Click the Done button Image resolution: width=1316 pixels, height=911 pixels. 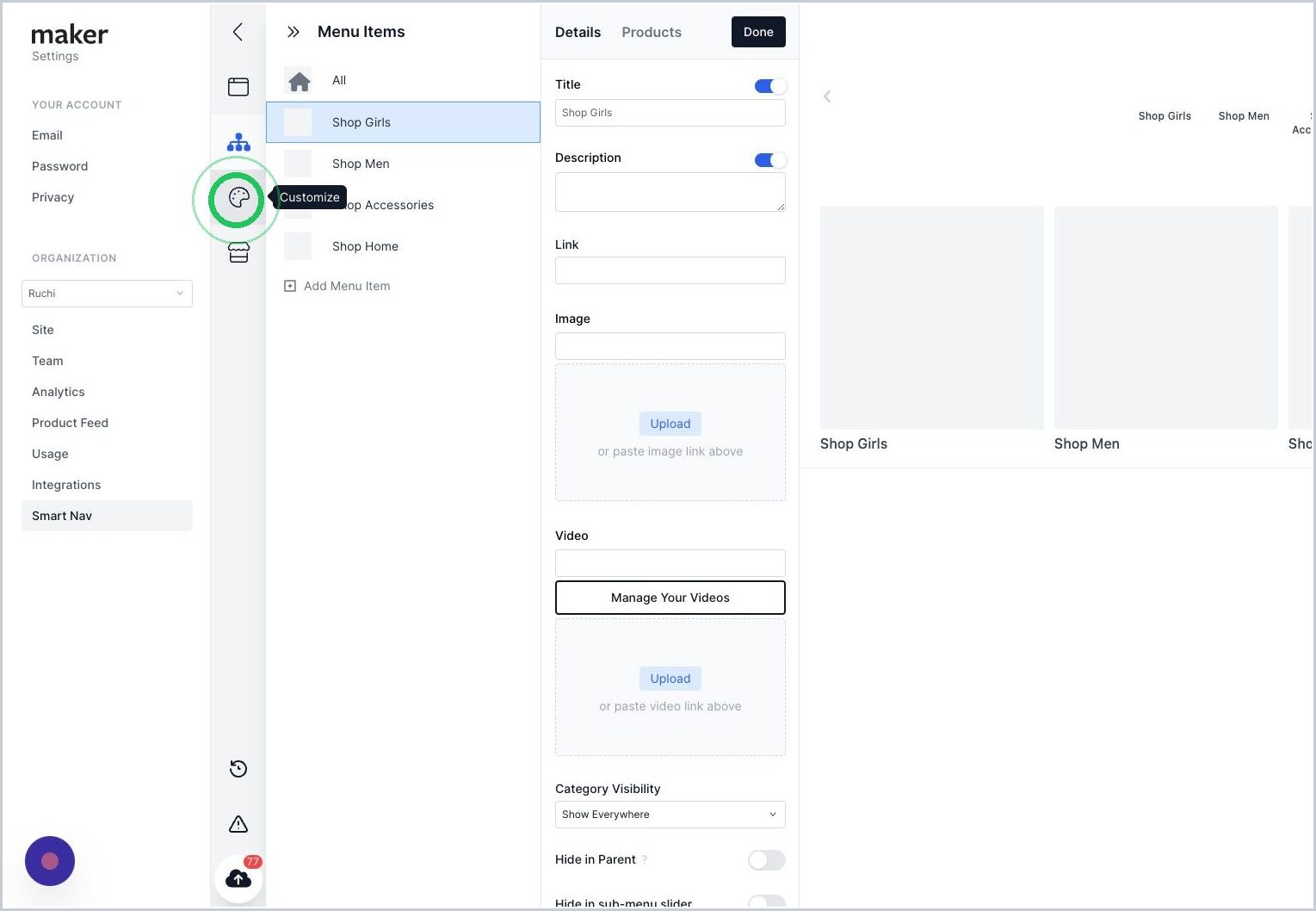coord(758,32)
